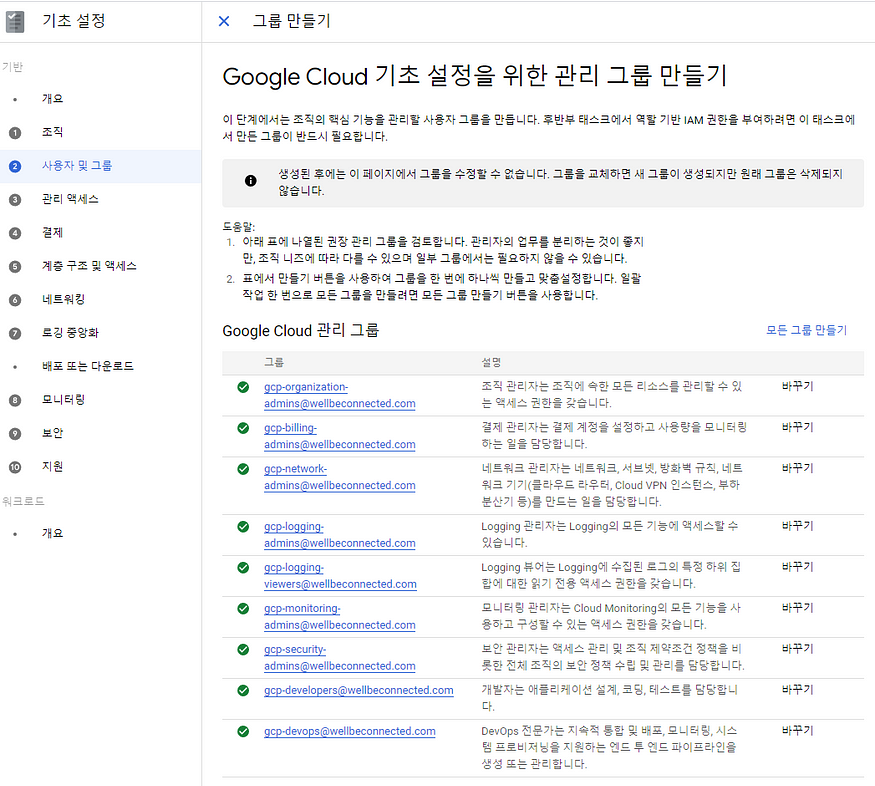Viewport: 875px width, 786px height.
Task: Click the 그룹 만들기 panel title
Action: tap(292, 21)
